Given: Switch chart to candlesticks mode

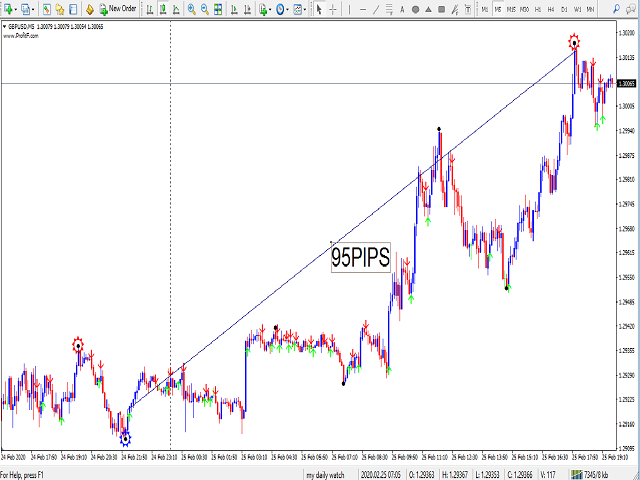Looking at the screenshot, I should (163, 9).
